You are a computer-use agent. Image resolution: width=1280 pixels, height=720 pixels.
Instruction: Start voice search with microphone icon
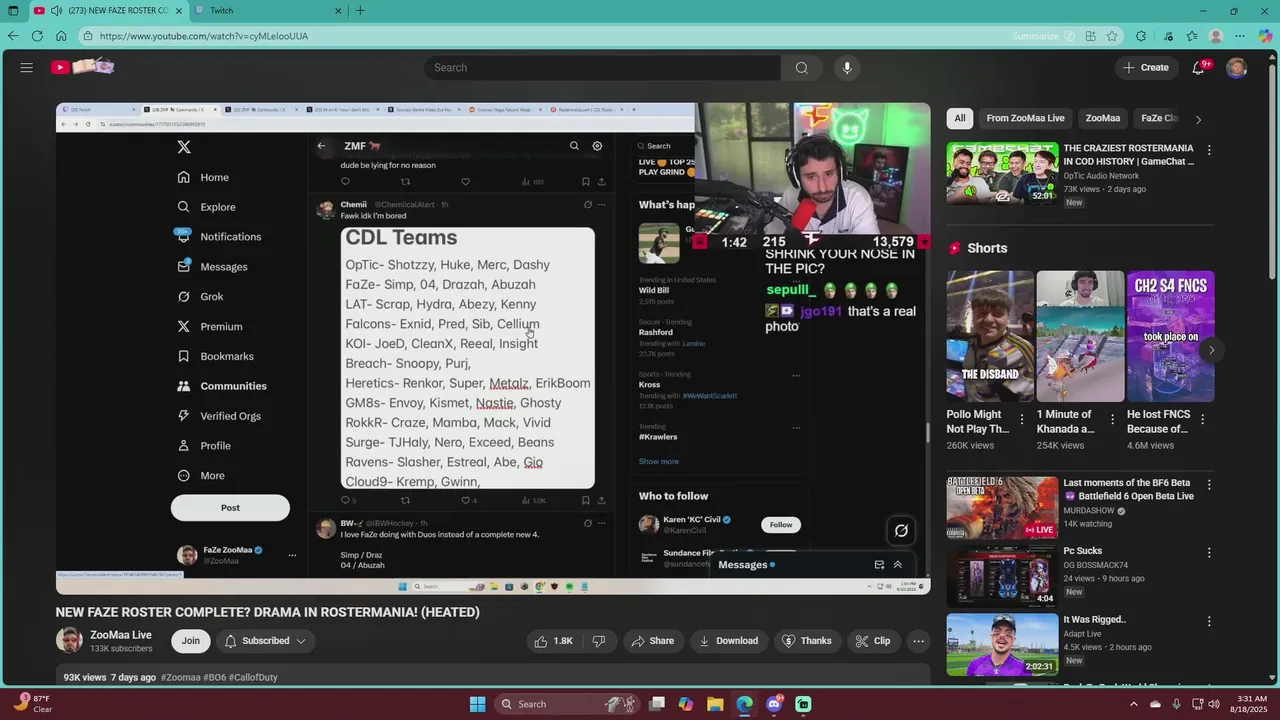point(847,67)
